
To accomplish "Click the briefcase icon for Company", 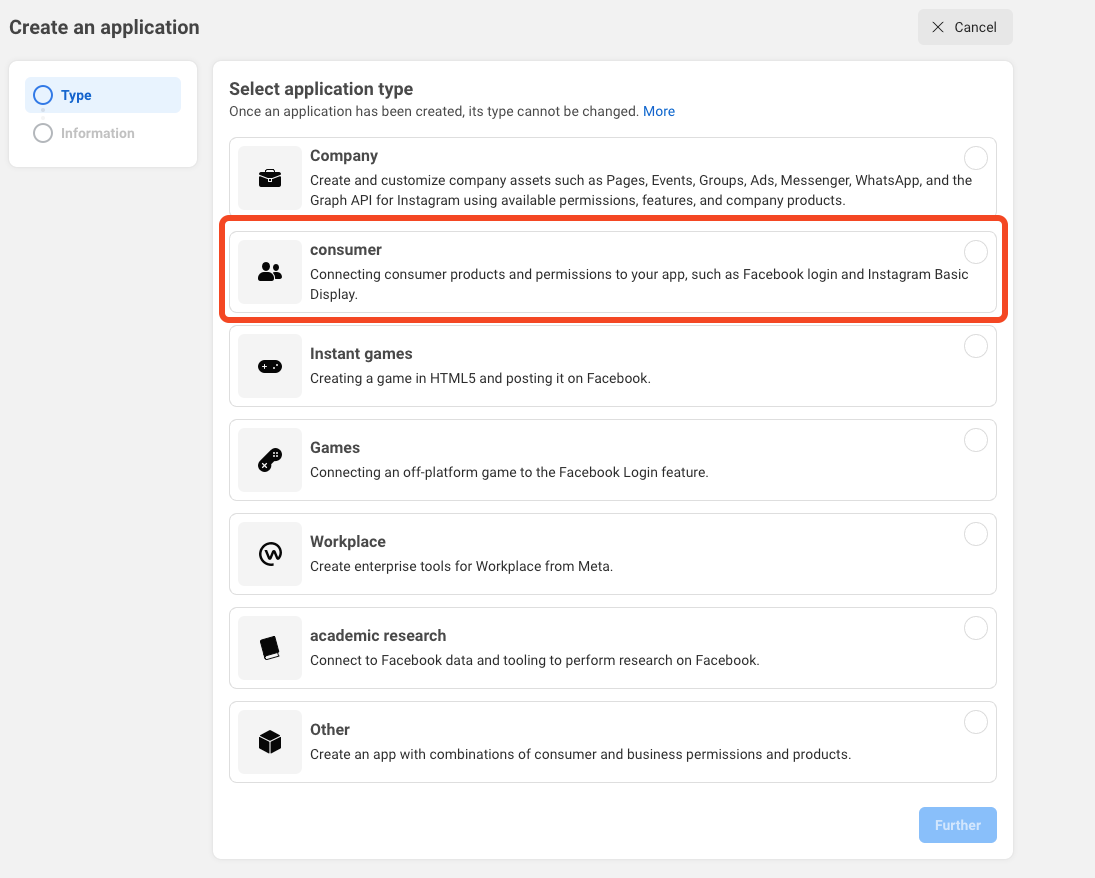I will [x=270, y=178].
